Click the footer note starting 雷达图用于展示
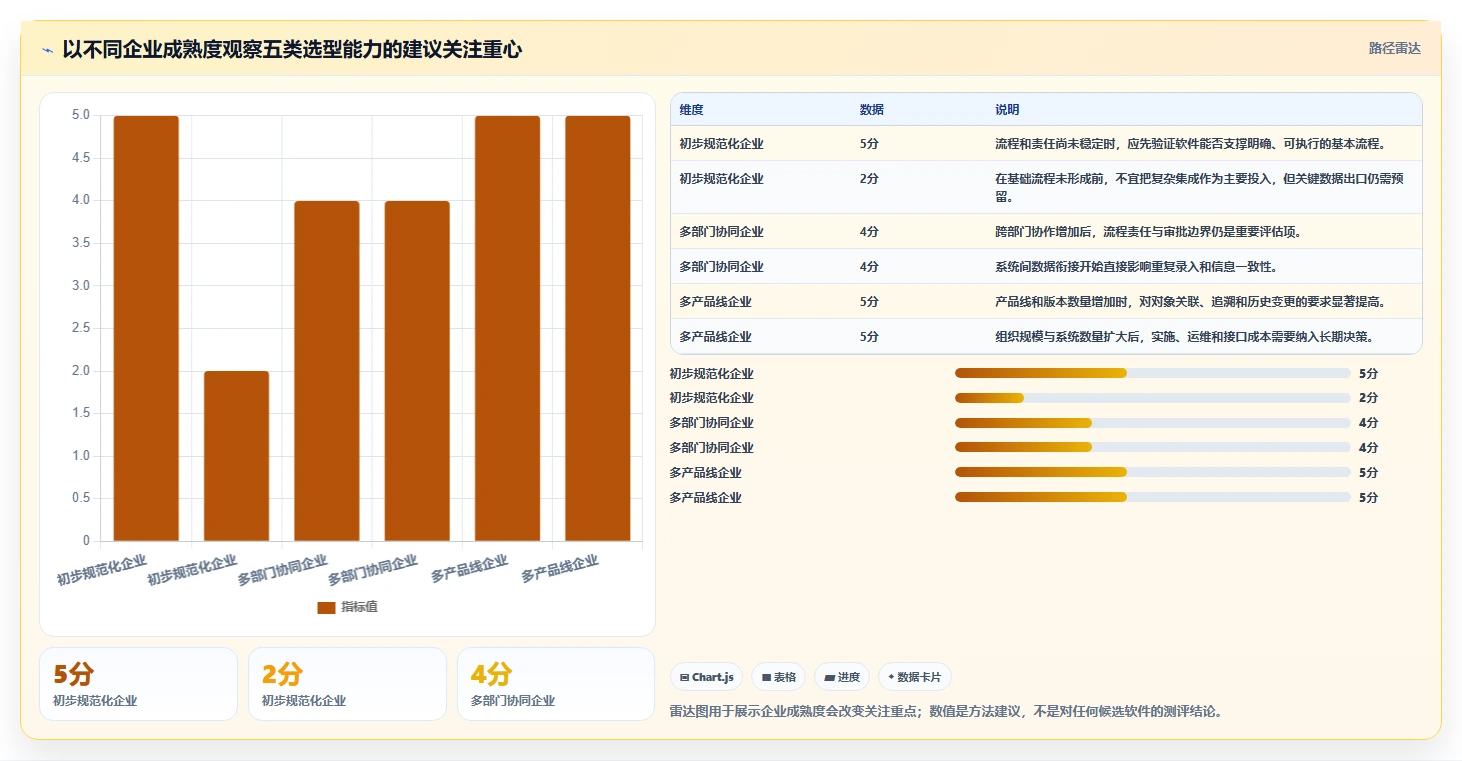The width and height of the screenshot is (1462, 761). click(x=946, y=712)
